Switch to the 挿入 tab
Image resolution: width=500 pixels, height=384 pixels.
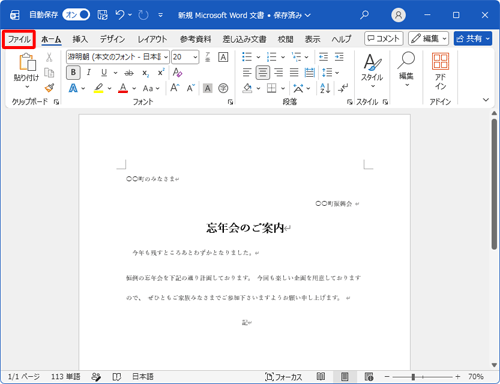tap(80, 39)
